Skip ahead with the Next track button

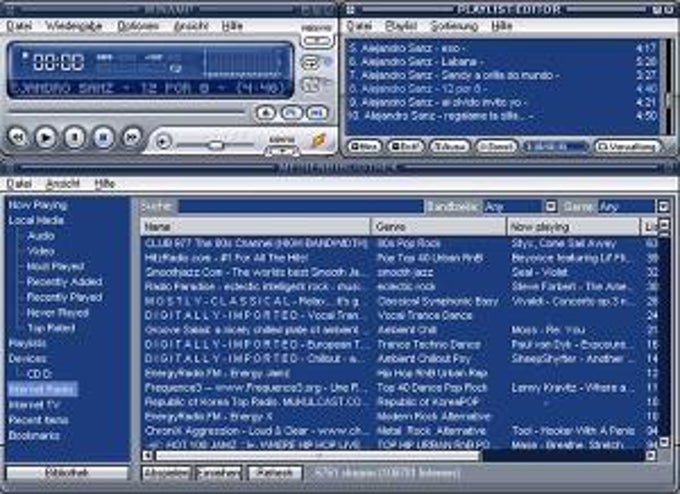tap(132, 137)
